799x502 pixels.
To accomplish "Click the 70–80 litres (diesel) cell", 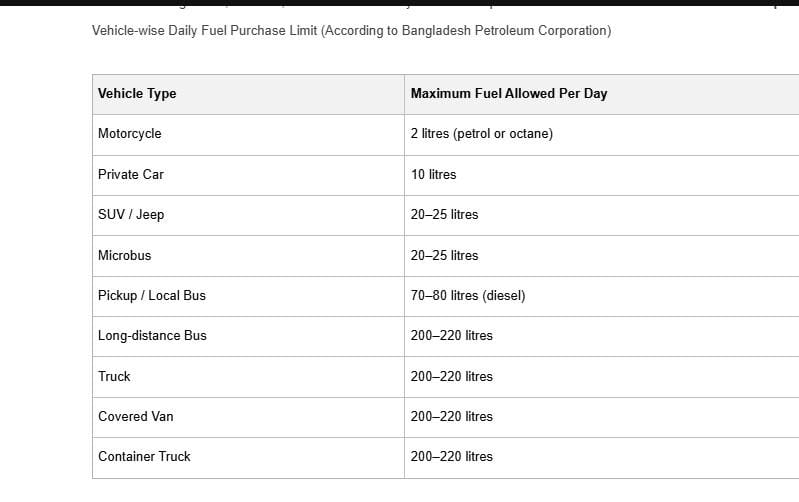I will (467, 295).
